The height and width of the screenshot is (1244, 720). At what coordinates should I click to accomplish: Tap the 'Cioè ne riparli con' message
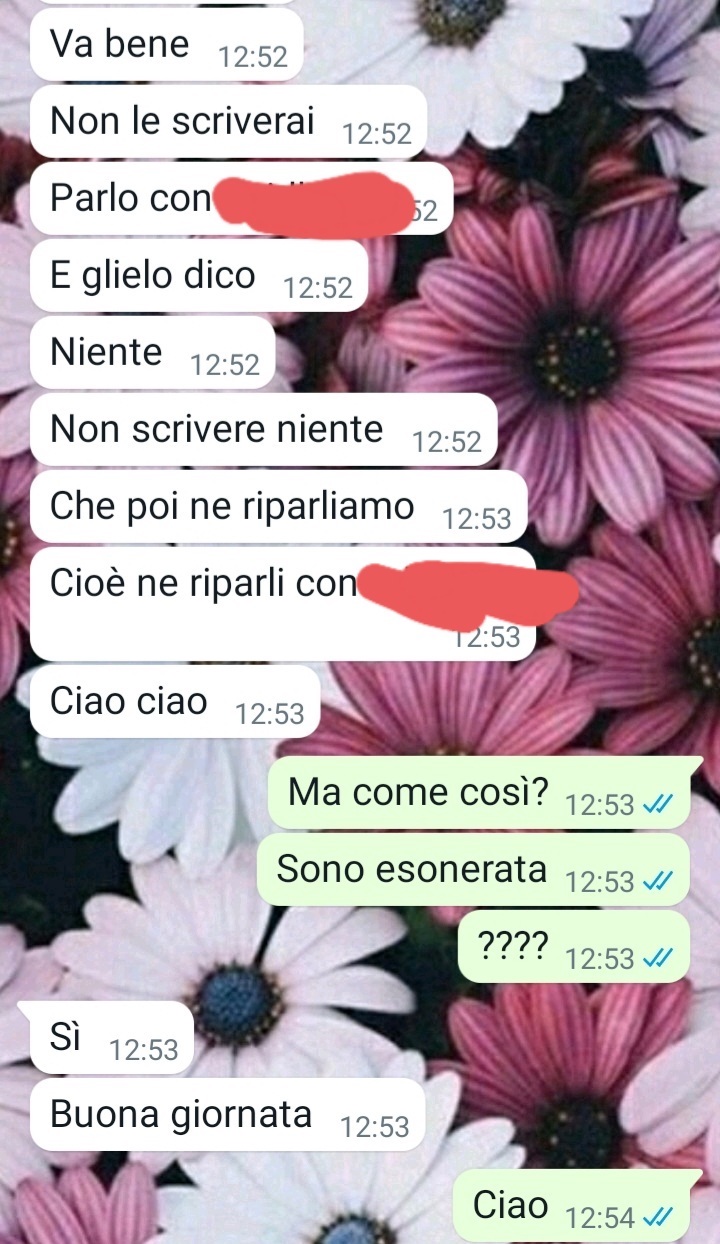point(283,604)
